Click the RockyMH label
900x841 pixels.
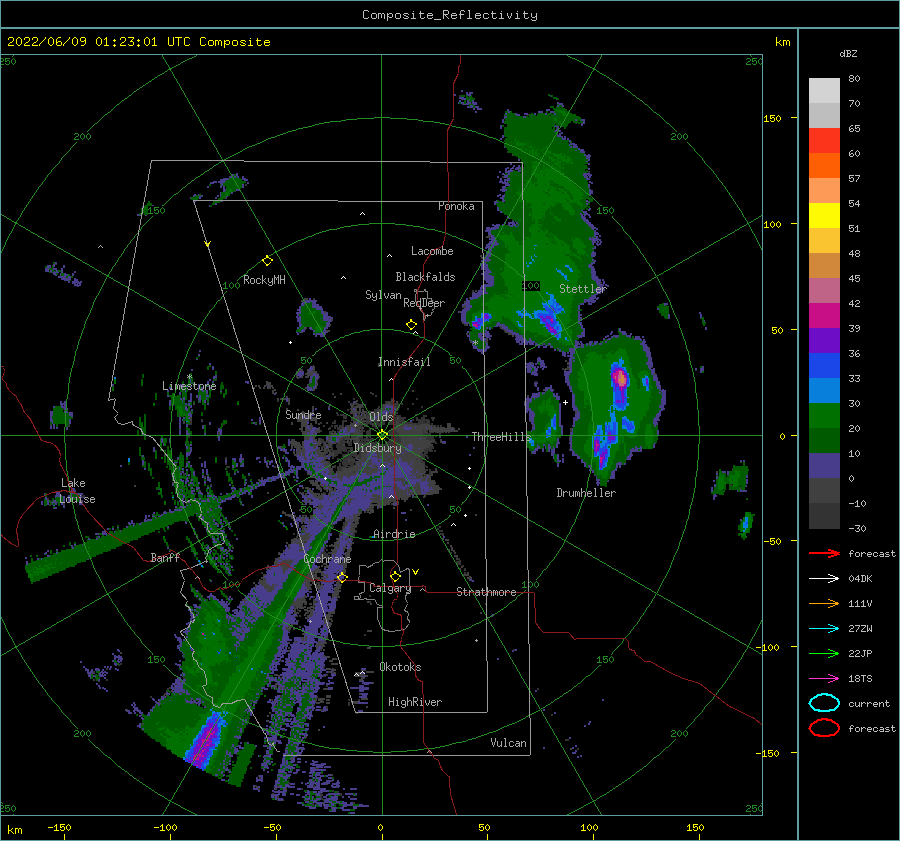[264, 280]
